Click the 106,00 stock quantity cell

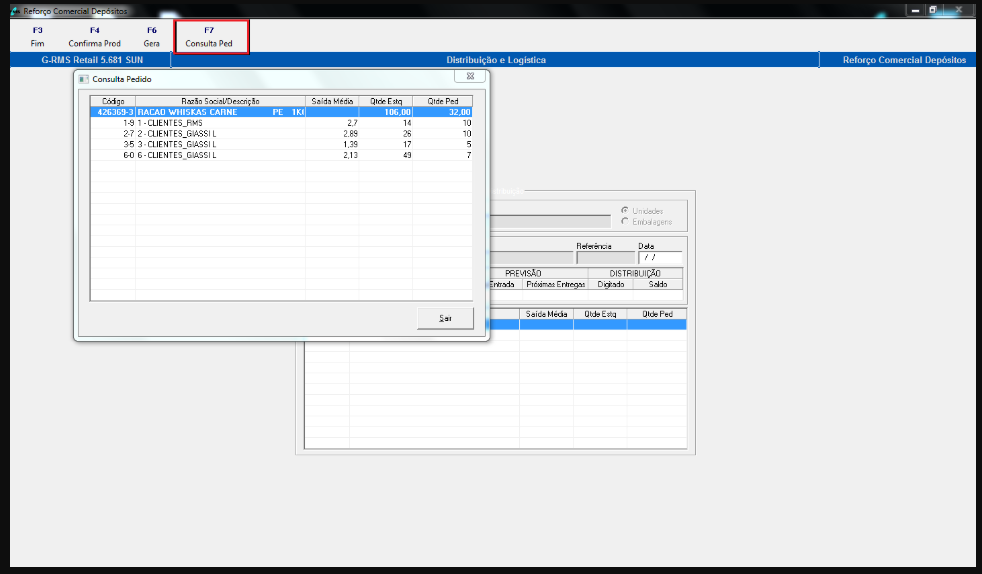click(386, 112)
